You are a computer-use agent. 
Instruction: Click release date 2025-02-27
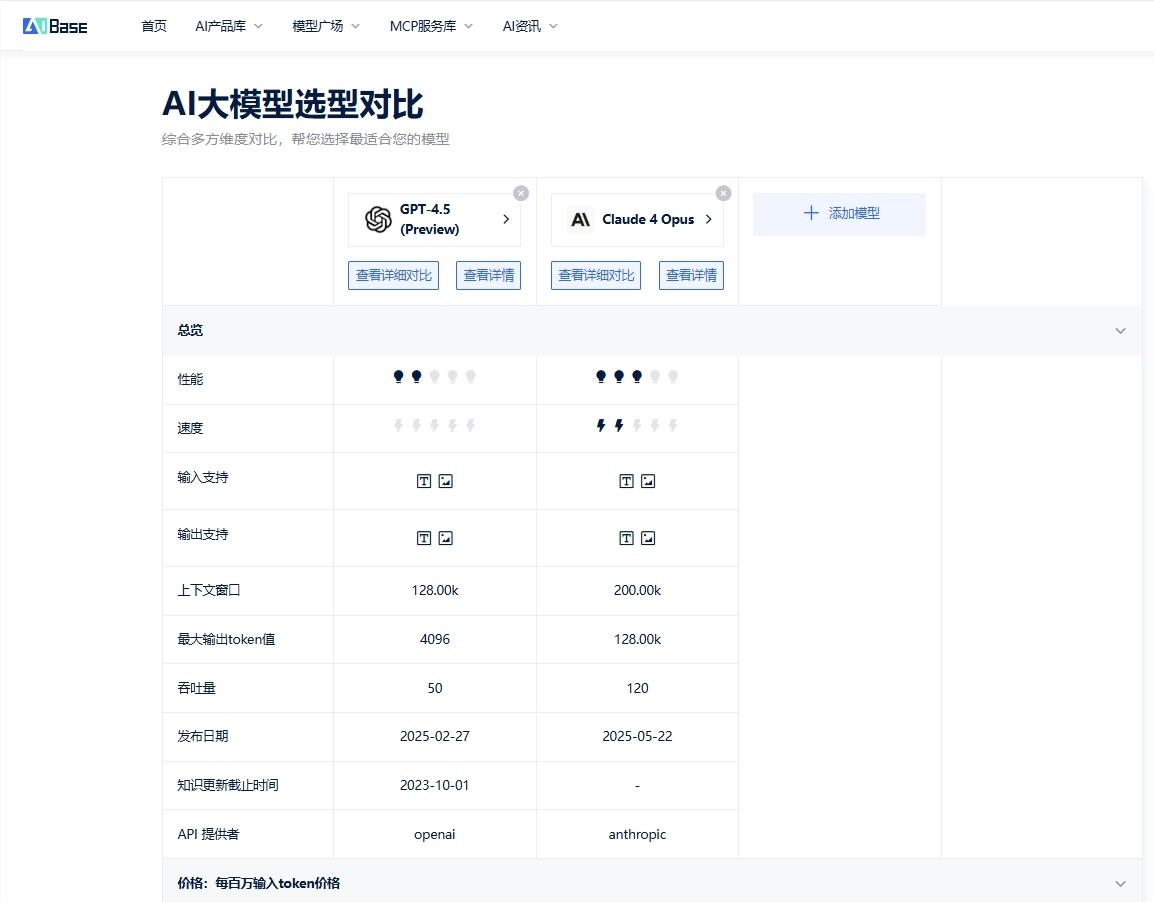click(x=435, y=736)
